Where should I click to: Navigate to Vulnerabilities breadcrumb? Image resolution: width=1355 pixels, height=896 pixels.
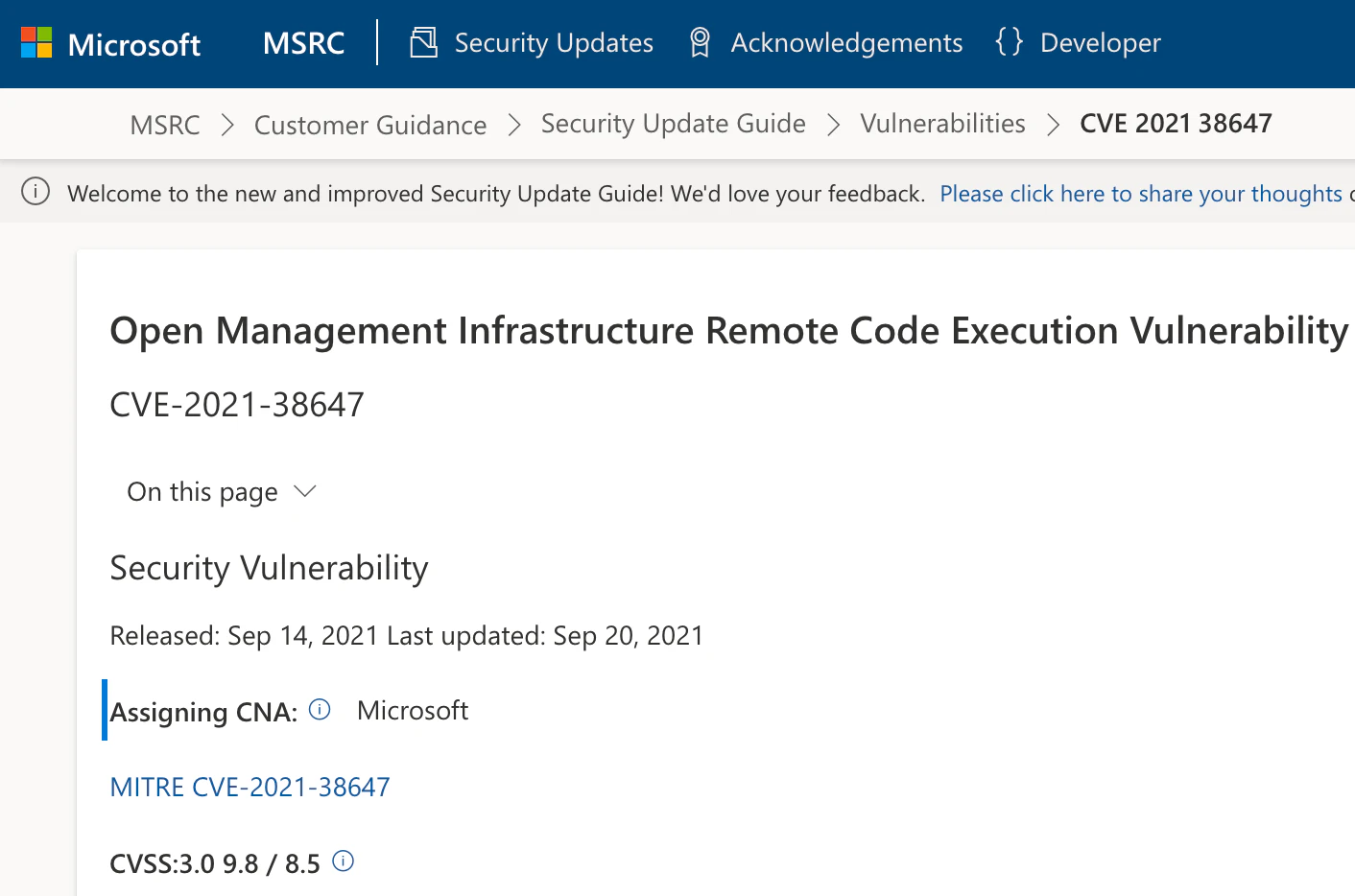click(942, 123)
